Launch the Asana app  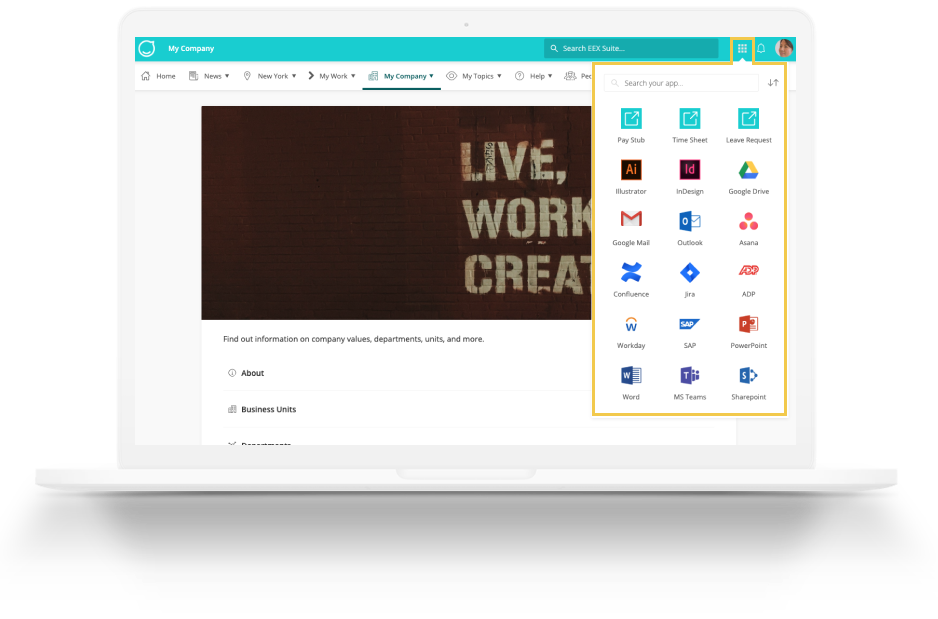(748, 221)
